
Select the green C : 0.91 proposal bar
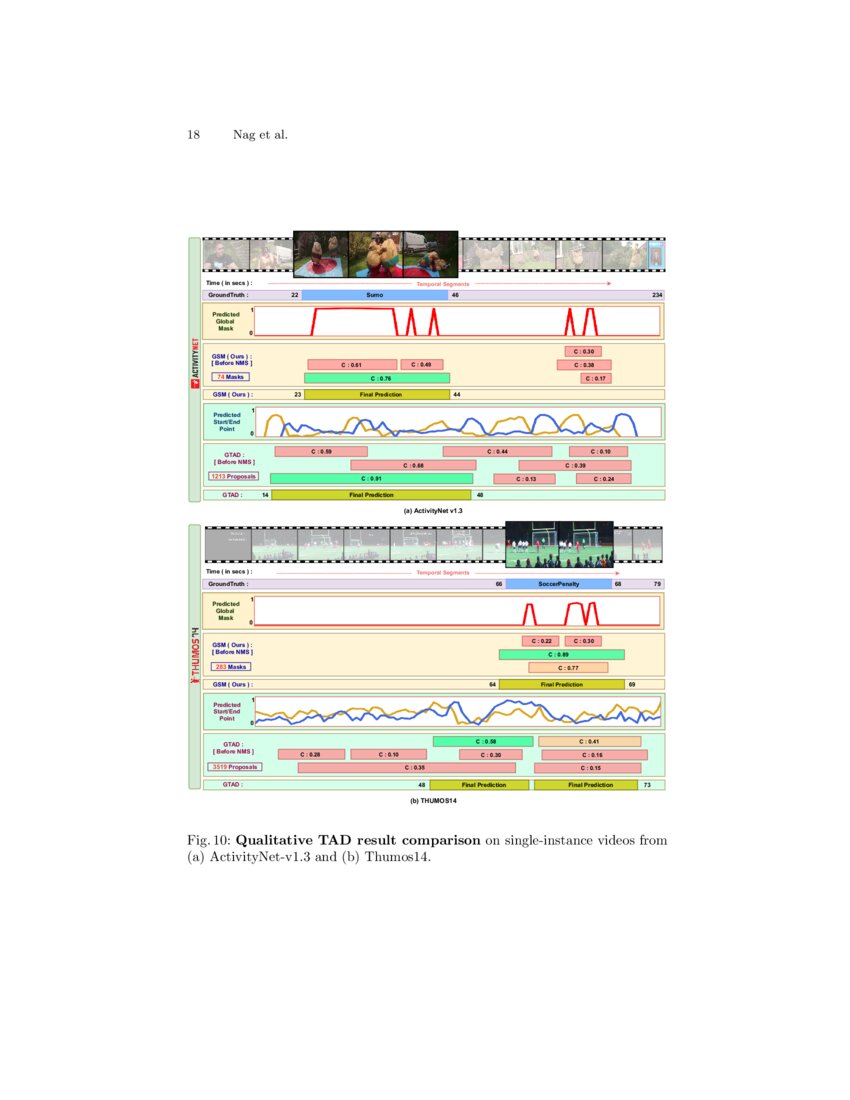coord(370,479)
